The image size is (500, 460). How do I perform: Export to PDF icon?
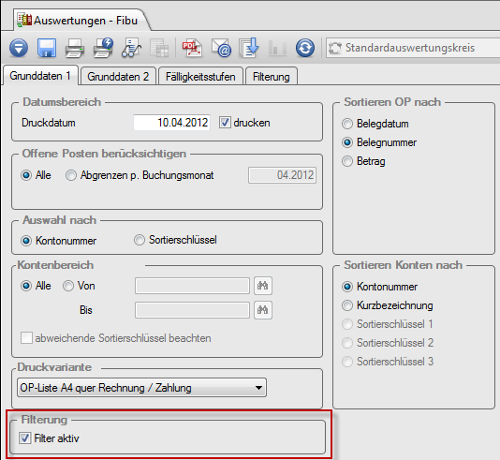(192, 48)
